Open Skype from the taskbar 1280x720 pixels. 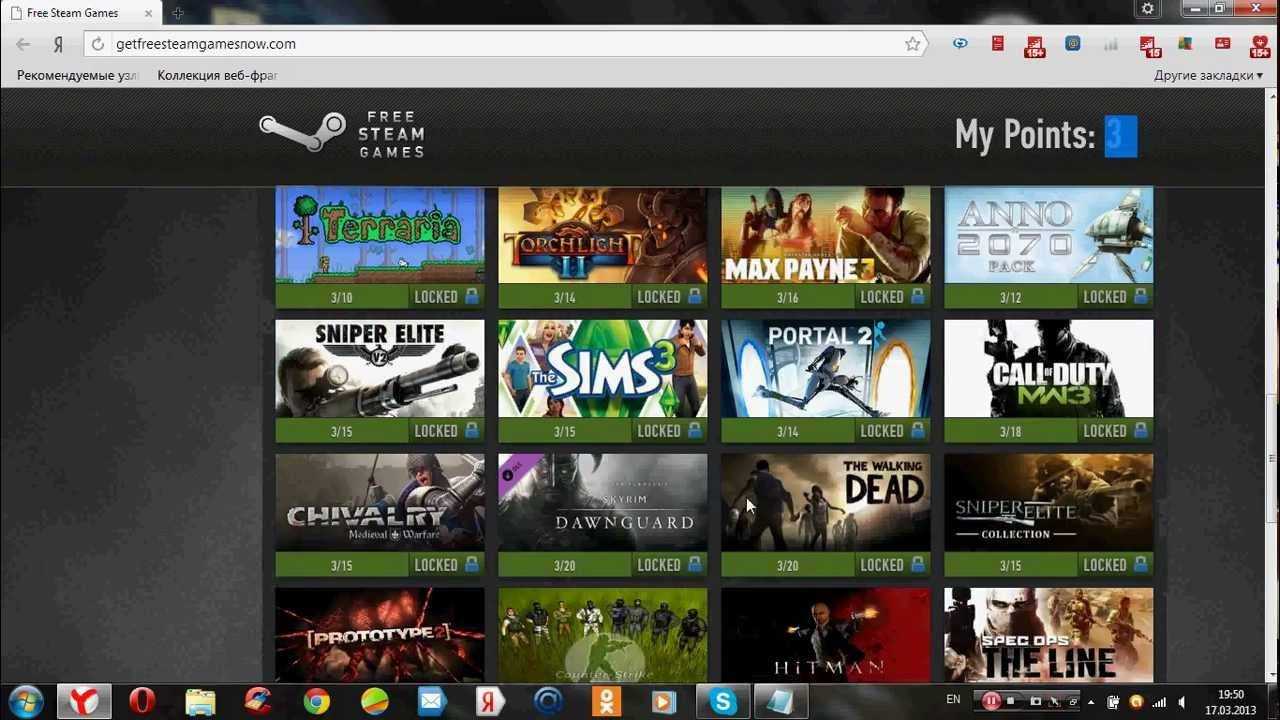tap(722, 701)
